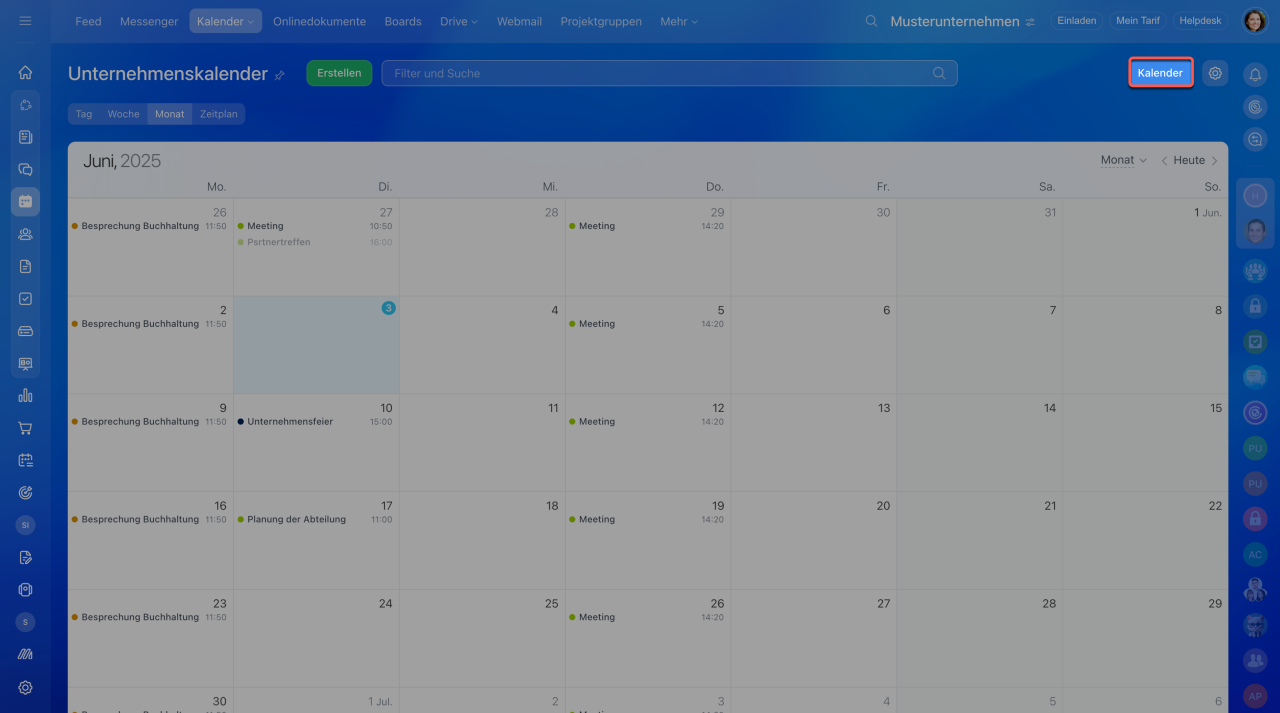
Task: Open Webmail in top menu
Action: 520,21
